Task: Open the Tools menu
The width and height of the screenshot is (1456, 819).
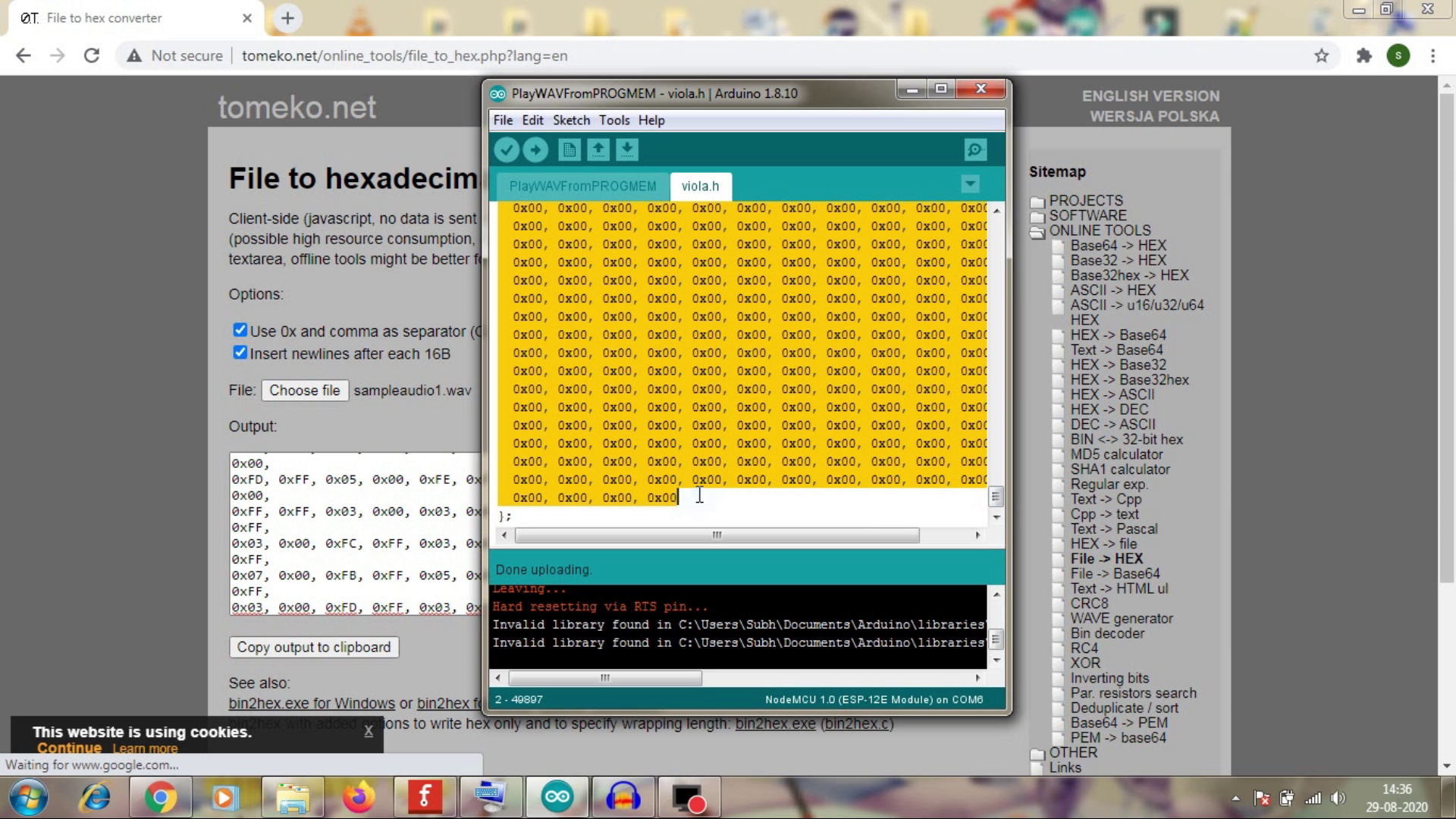Action: 613,121
